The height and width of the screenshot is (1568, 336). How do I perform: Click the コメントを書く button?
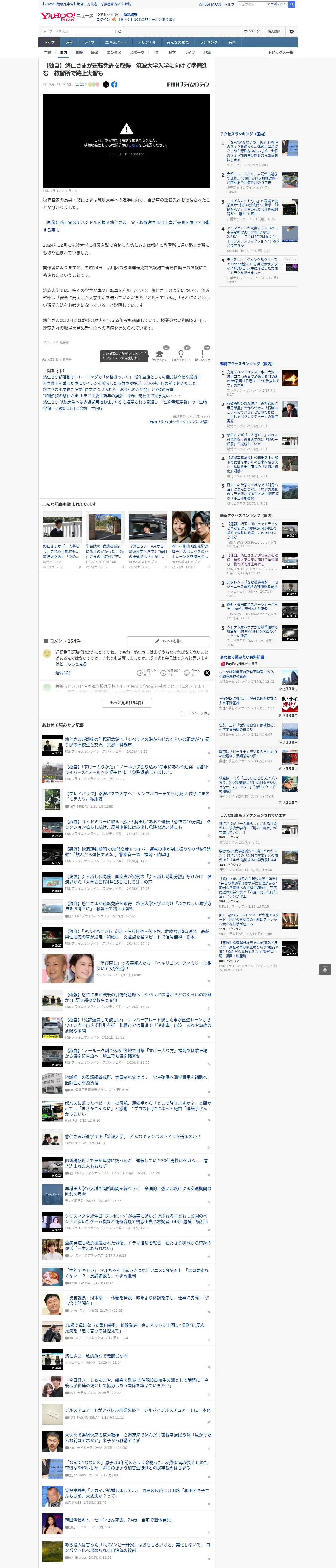click(x=168, y=641)
